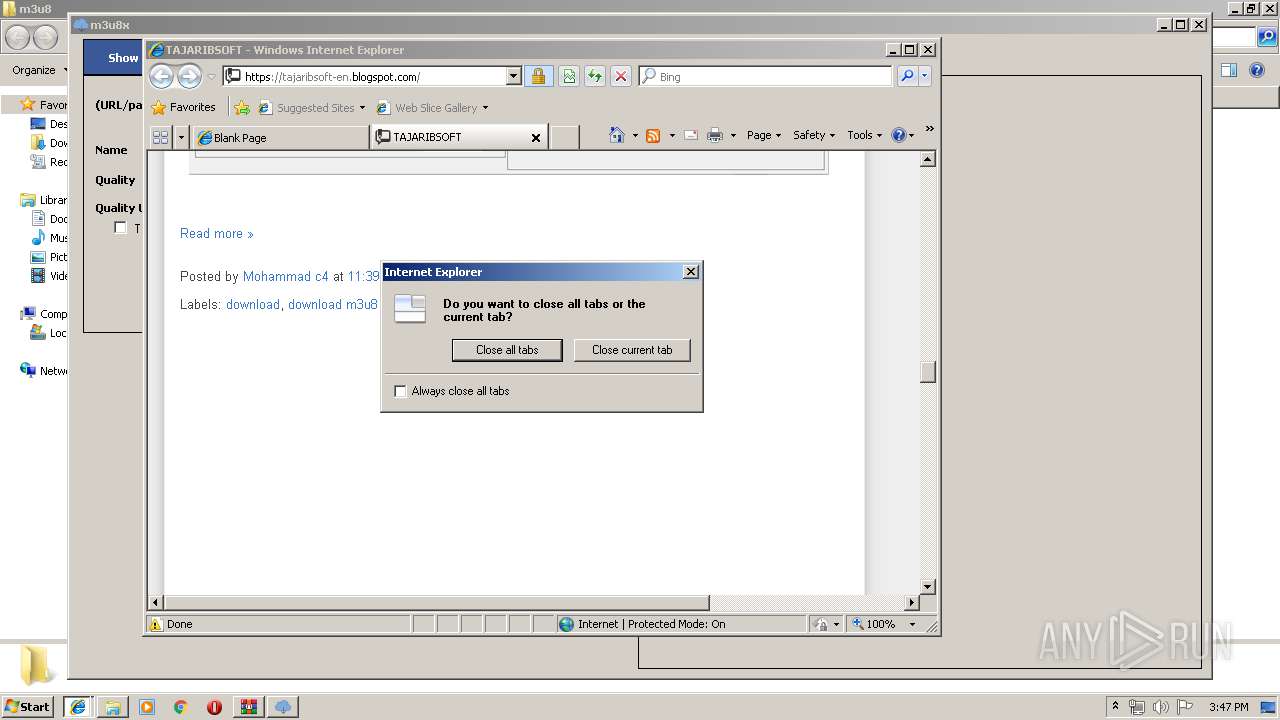The height and width of the screenshot is (720, 1280).
Task: Switch to the Blank Page tab
Action: (x=281, y=138)
